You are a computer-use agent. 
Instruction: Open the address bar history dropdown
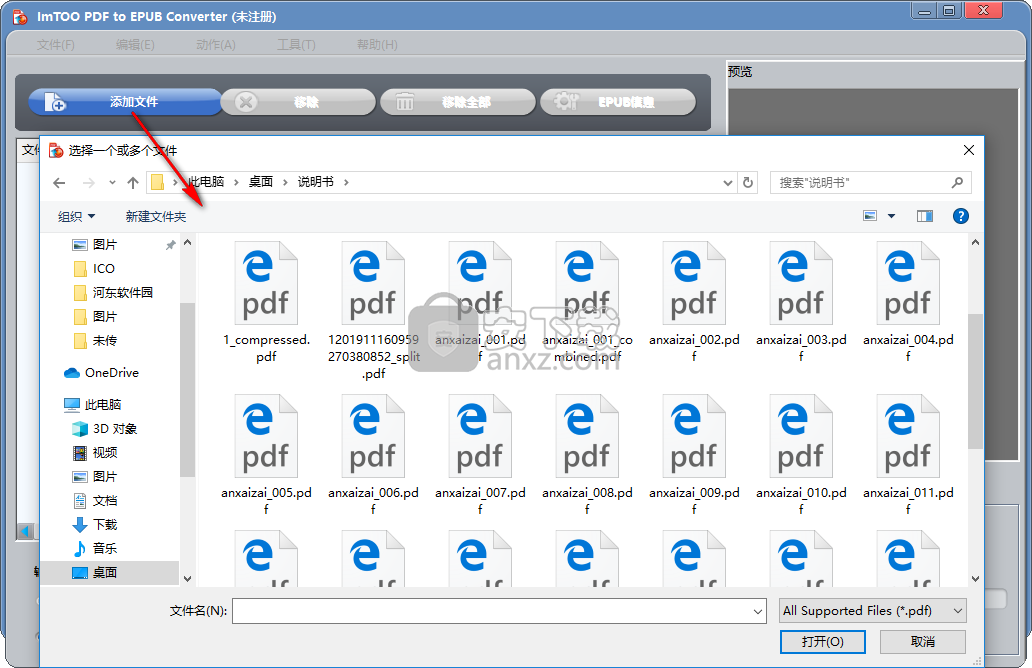click(727, 182)
